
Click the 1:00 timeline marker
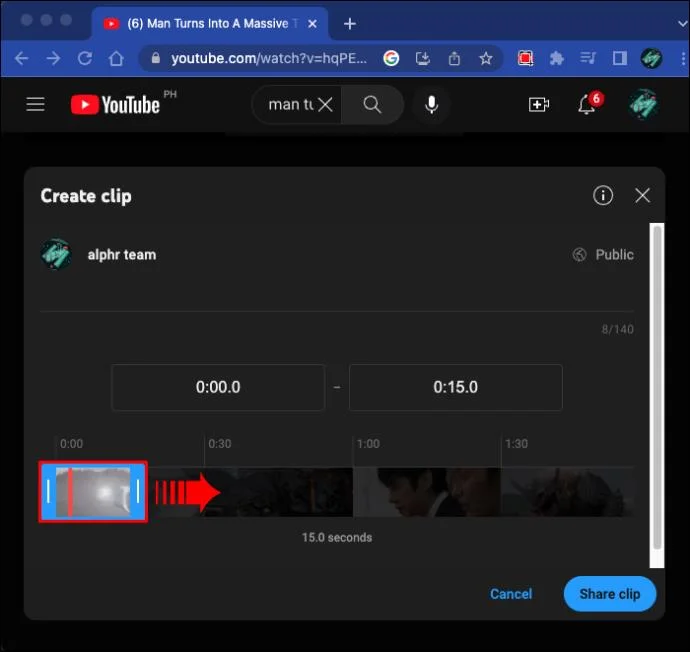tap(368, 443)
